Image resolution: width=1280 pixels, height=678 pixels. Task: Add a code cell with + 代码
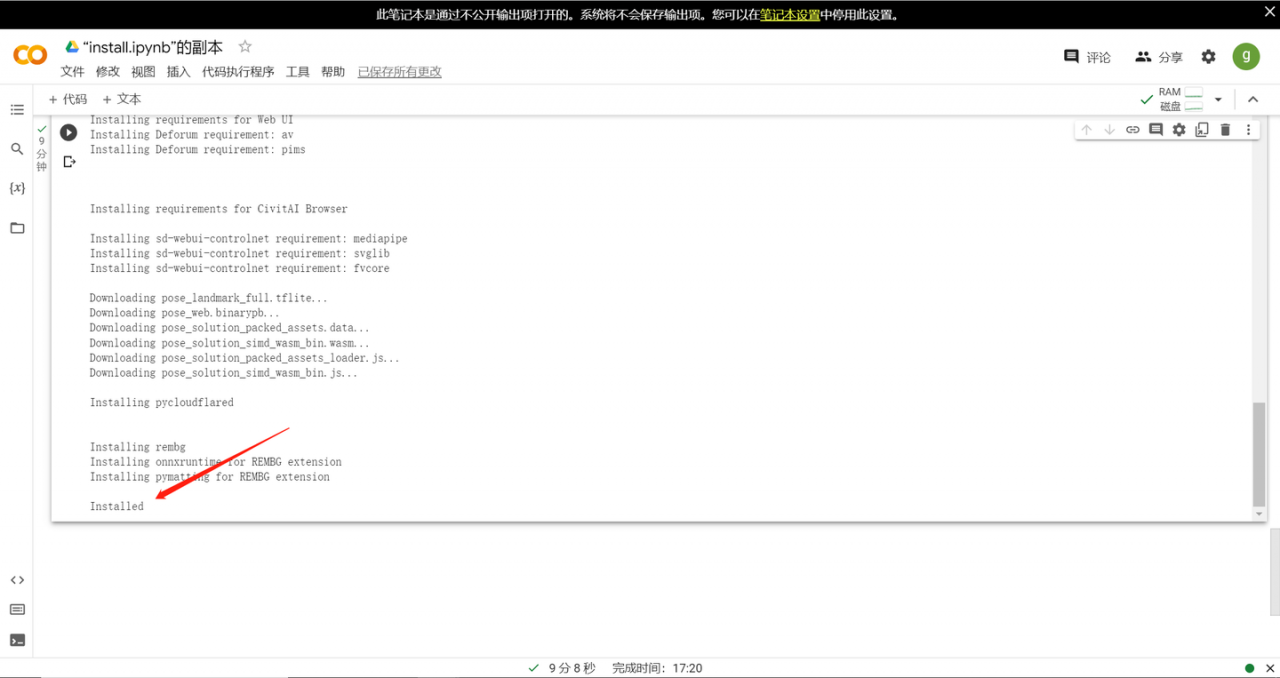68,99
